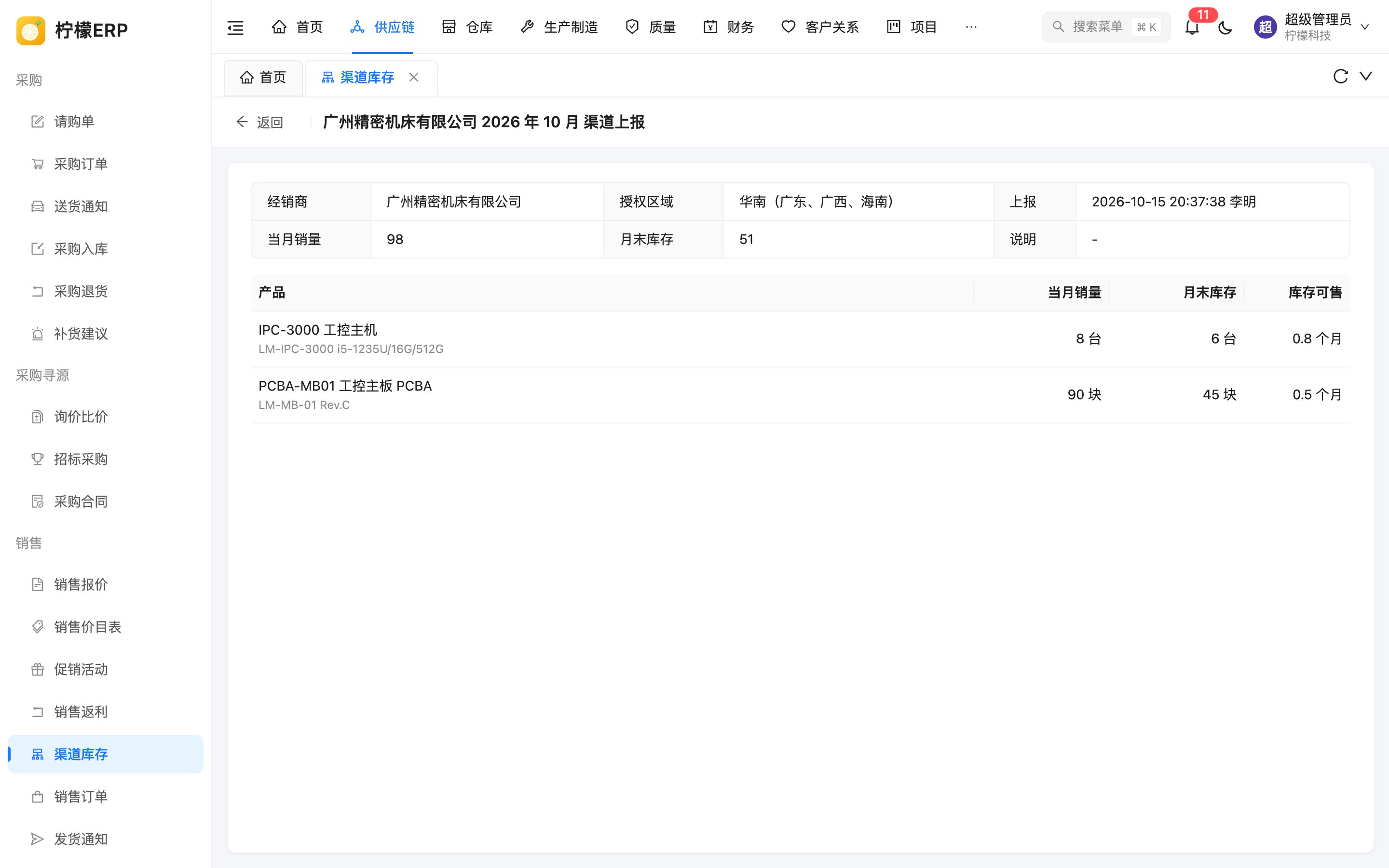Open 招标采购 in the sidebar
Viewport: 1389px width, 868px height.
tap(106, 459)
